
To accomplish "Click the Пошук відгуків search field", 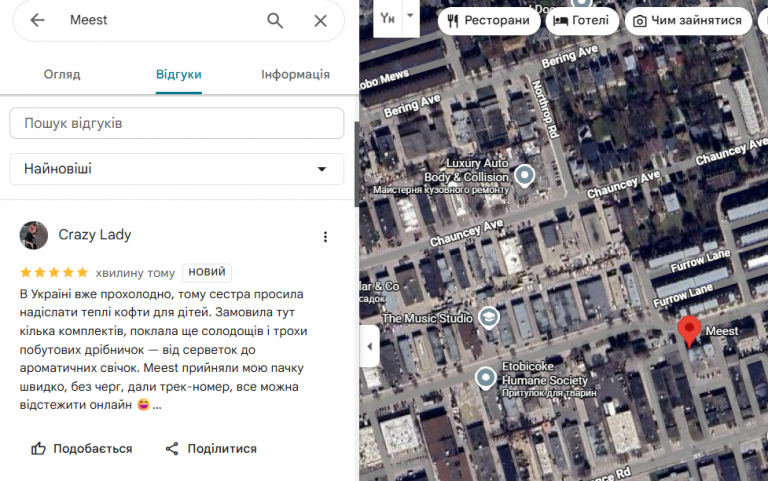I will 176,123.
